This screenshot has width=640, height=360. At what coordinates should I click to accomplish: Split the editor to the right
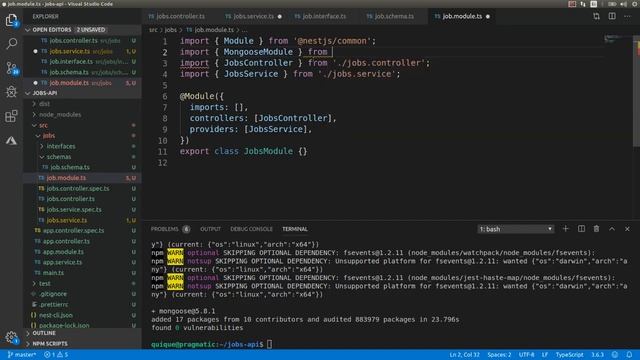[x=612, y=16]
